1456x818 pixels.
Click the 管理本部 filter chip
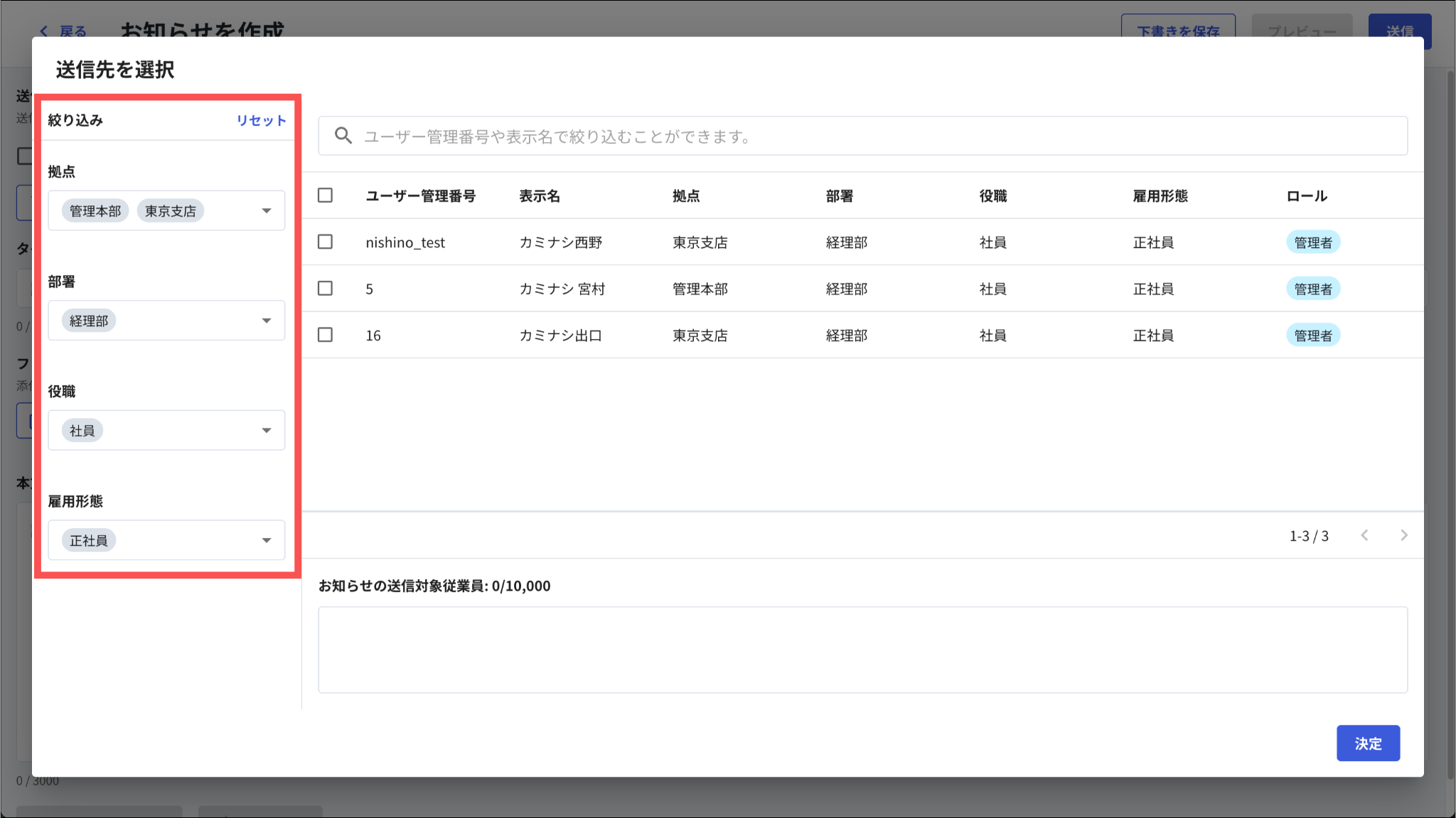(95, 211)
